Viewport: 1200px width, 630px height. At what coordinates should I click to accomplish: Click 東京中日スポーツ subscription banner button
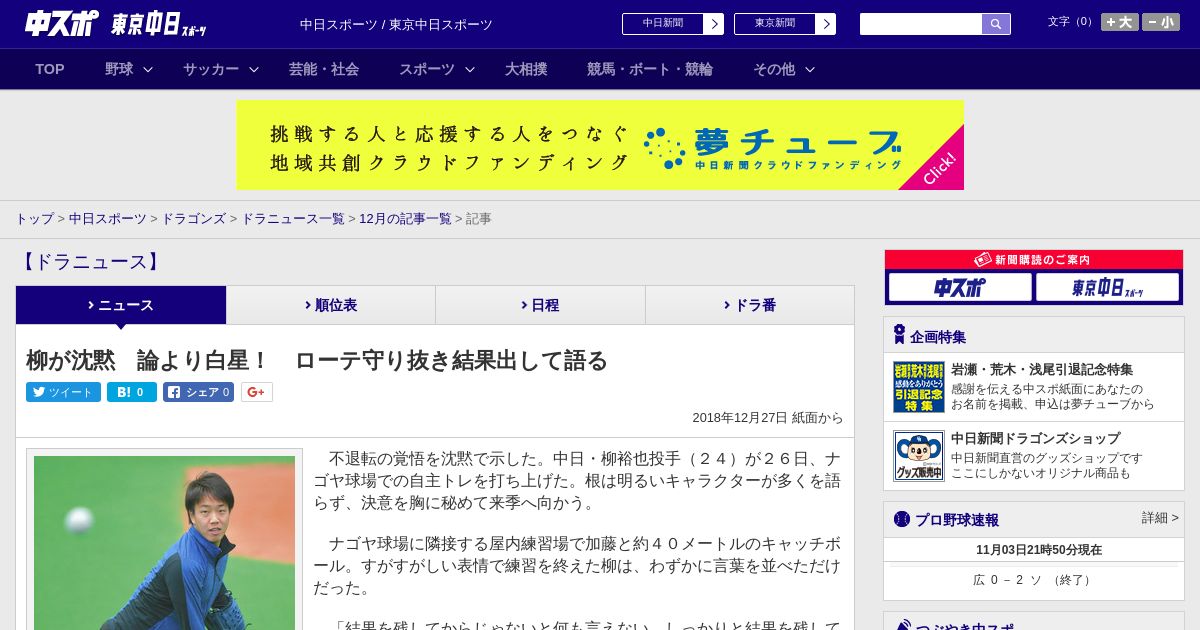(x=1108, y=288)
